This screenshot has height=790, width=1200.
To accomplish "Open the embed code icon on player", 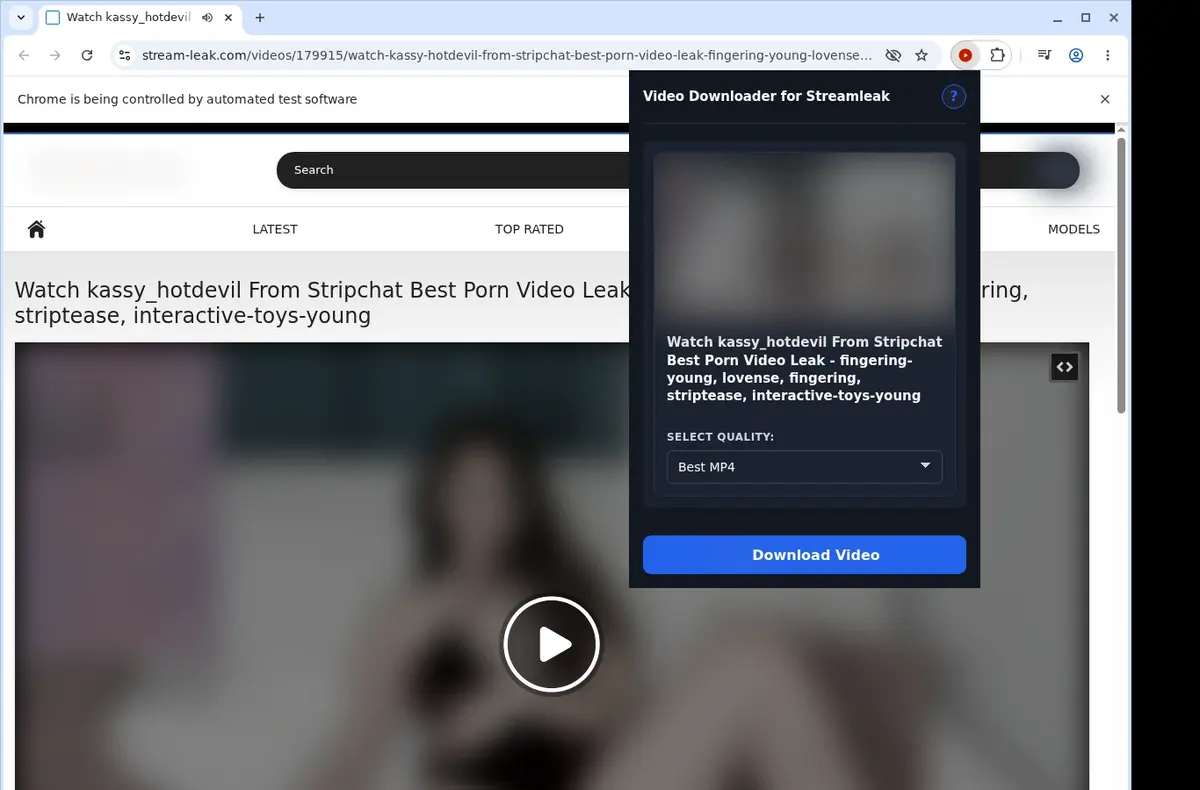I will (1065, 367).
